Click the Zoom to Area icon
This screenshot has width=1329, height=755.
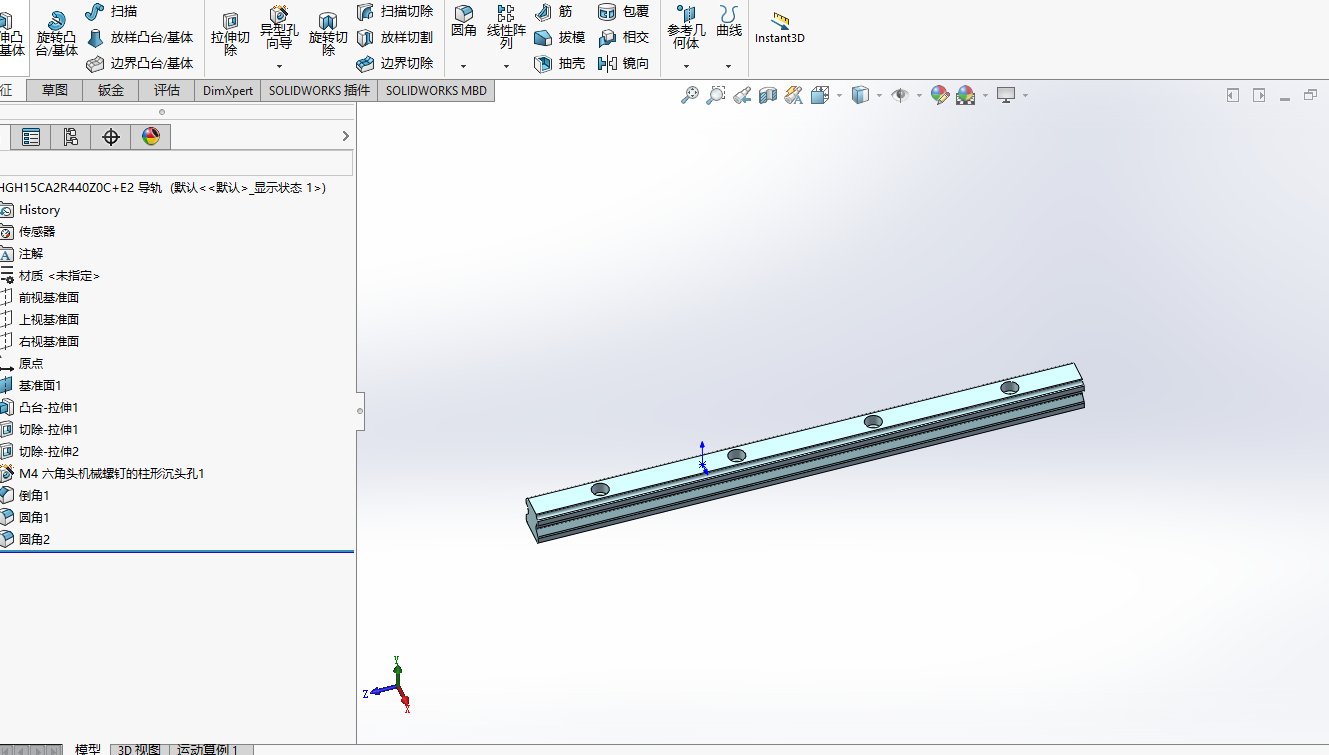click(x=716, y=95)
